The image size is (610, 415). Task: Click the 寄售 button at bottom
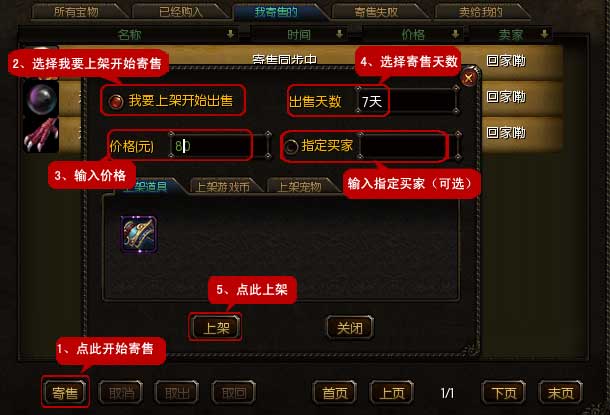pyautogui.click(x=65, y=393)
